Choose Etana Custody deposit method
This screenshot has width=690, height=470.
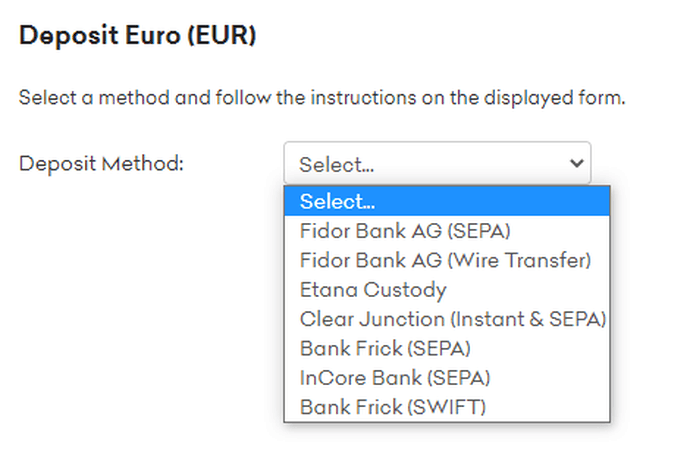click(x=373, y=290)
